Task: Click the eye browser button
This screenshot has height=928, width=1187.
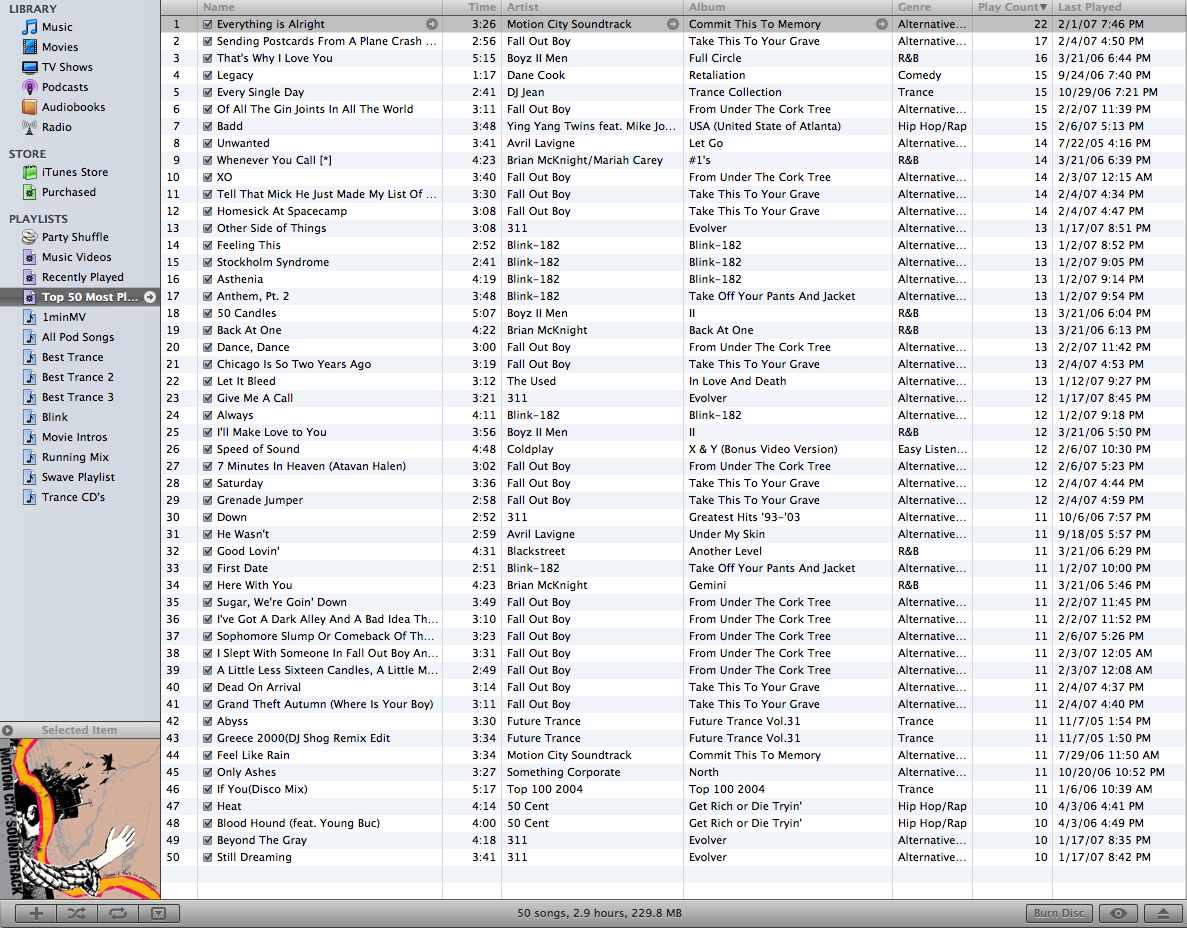Action: point(1118,913)
